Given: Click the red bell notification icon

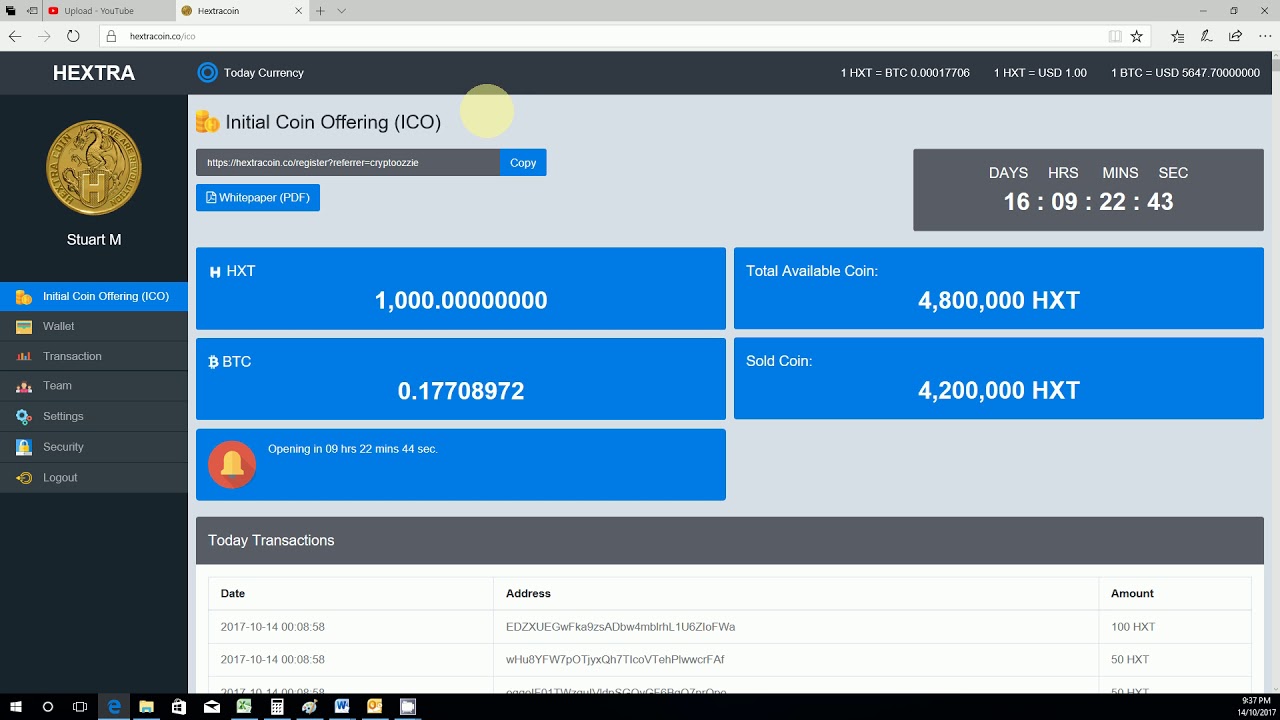Looking at the screenshot, I should pos(232,464).
